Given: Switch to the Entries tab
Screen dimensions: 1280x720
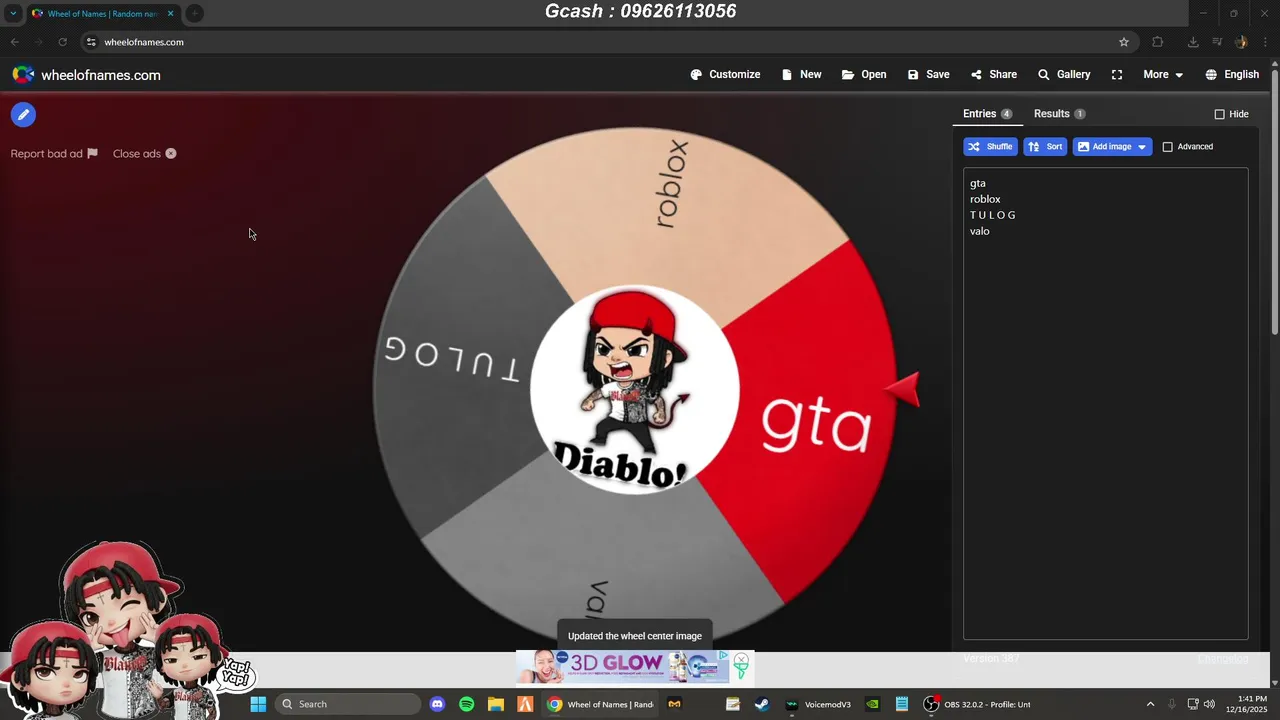Looking at the screenshot, I should pyautogui.click(x=987, y=114).
